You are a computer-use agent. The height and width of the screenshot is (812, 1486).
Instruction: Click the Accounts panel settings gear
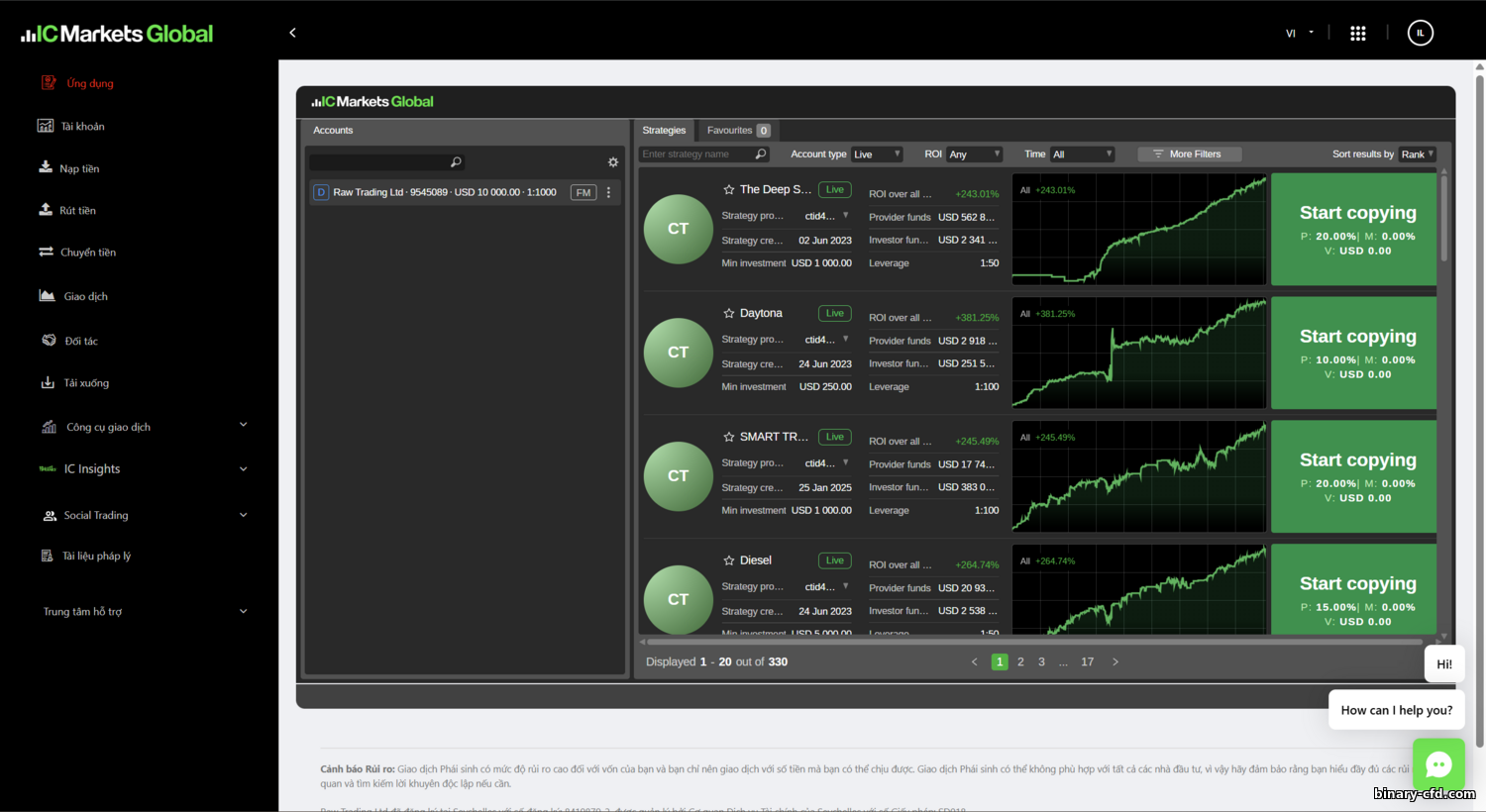click(x=613, y=162)
